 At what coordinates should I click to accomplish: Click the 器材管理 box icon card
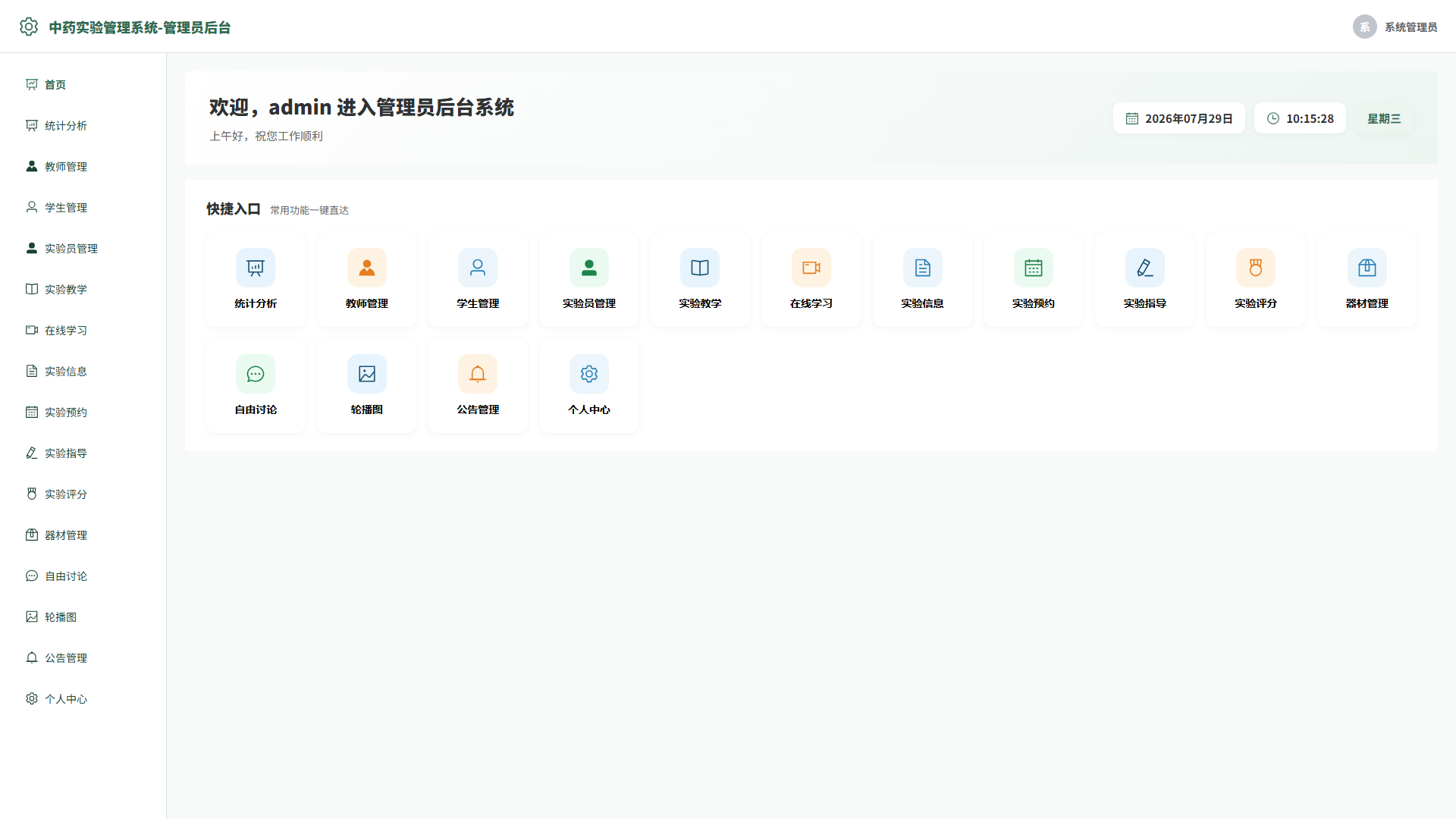pos(1367,280)
